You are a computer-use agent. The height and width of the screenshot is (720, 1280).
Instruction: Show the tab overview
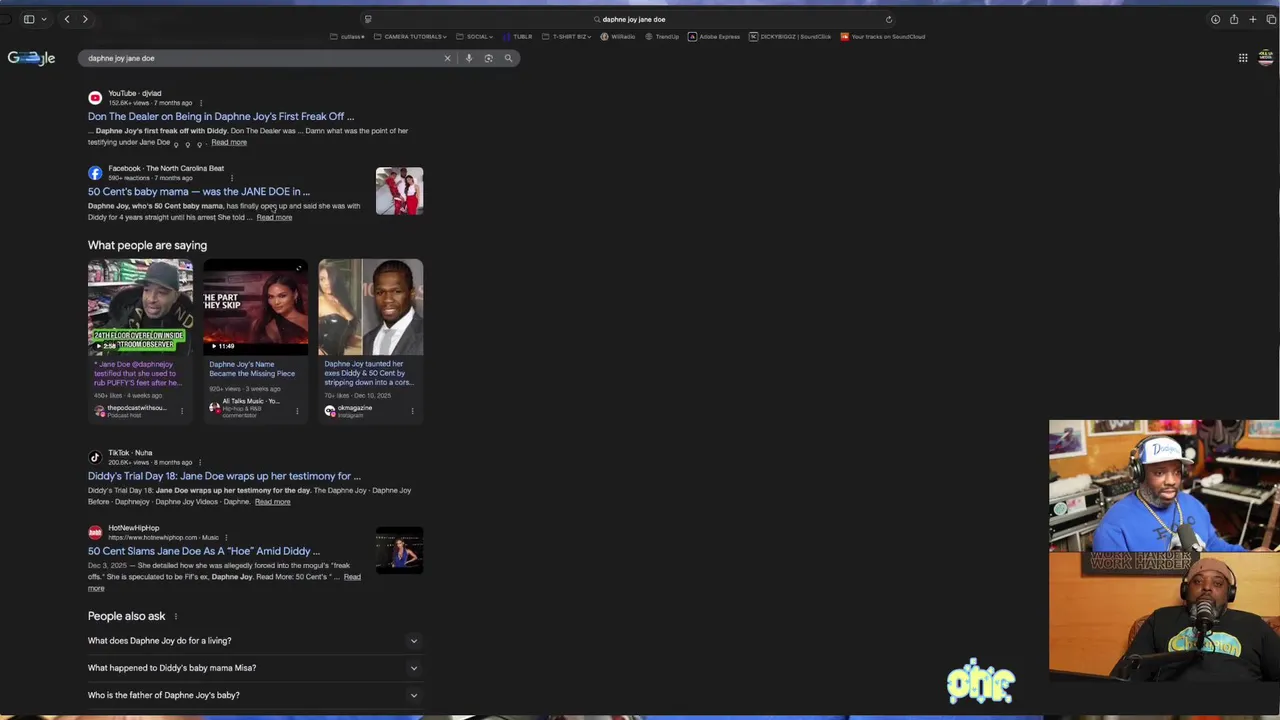[1271, 19]
